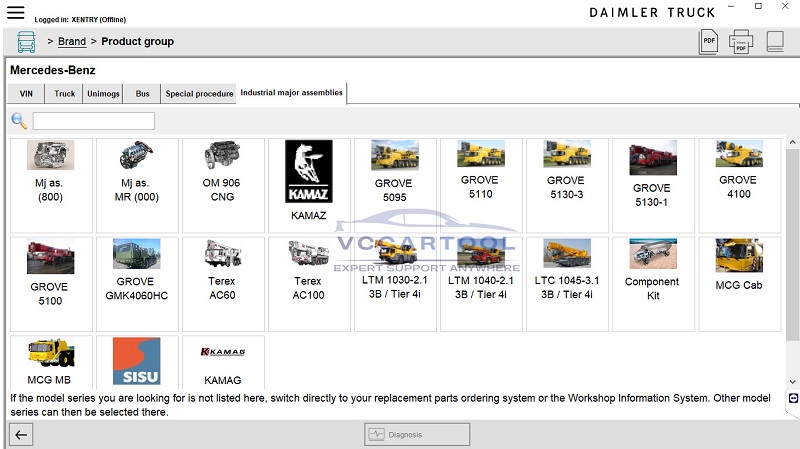Open the GROVE 5100 tile
The width and height of the screenshot is (800, 449).
[x=51, y=284]
